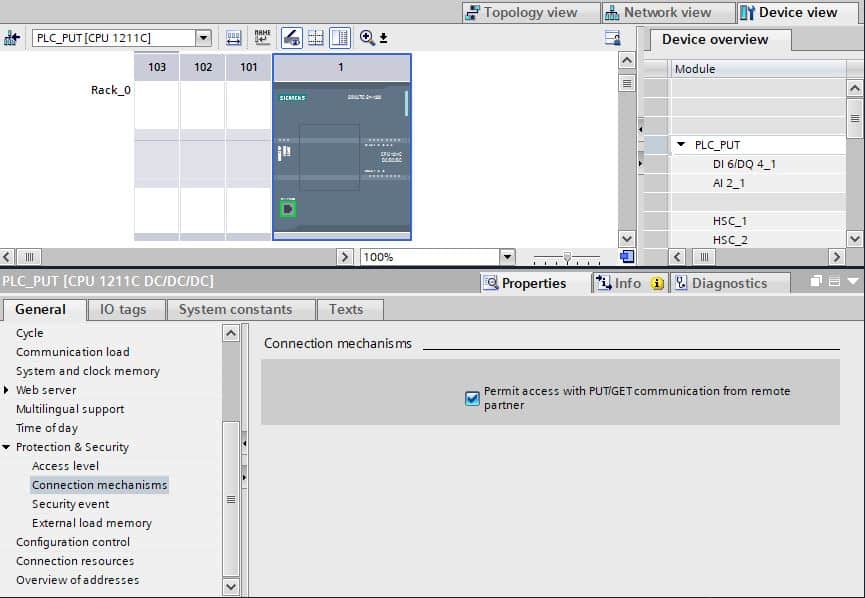Click the go-to-network-view icon beside the device selector
The image size is (865, 598).
tap(12, 38)
